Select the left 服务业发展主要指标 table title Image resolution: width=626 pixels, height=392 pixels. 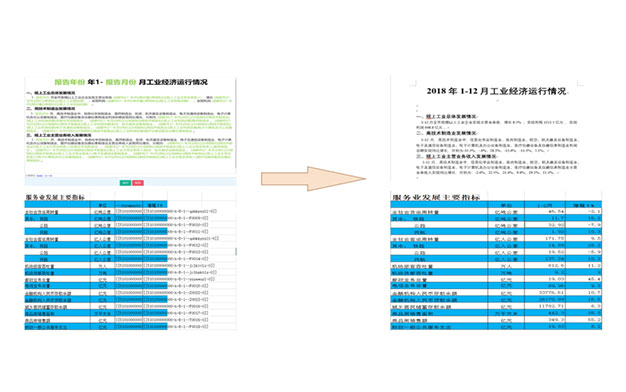pos(55,197)
